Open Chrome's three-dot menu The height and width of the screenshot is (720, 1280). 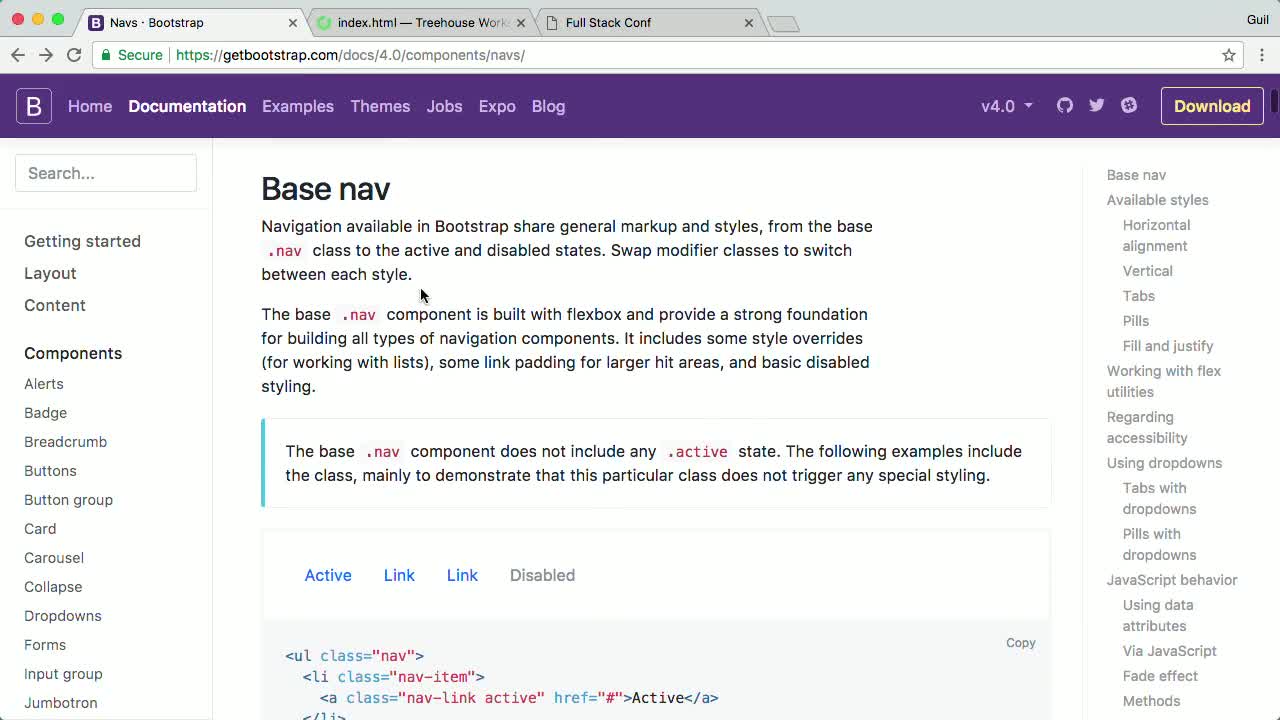[x=1262, y=55]
